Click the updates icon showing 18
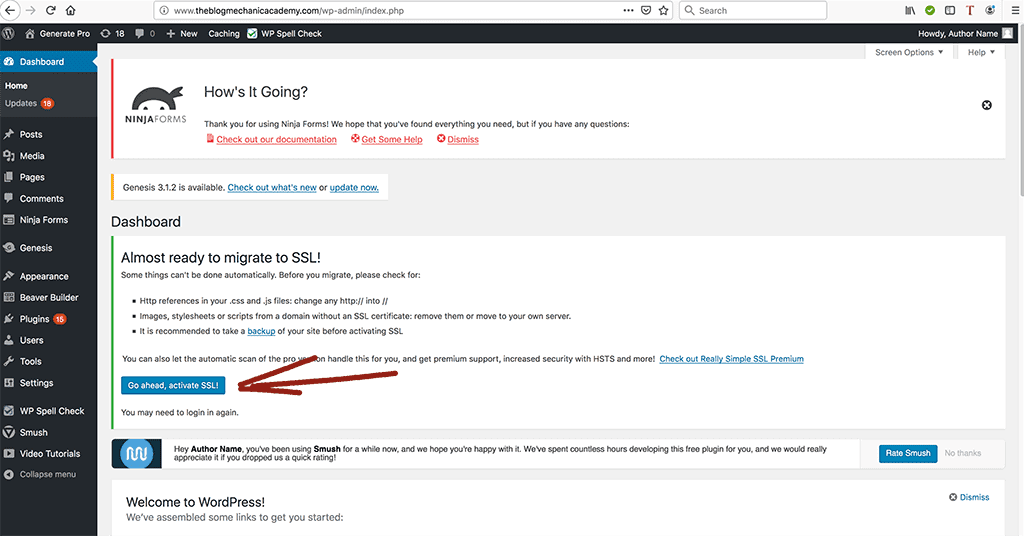Image resolution: width=1024 pixels, height=536 pixels. pos(112,33)
